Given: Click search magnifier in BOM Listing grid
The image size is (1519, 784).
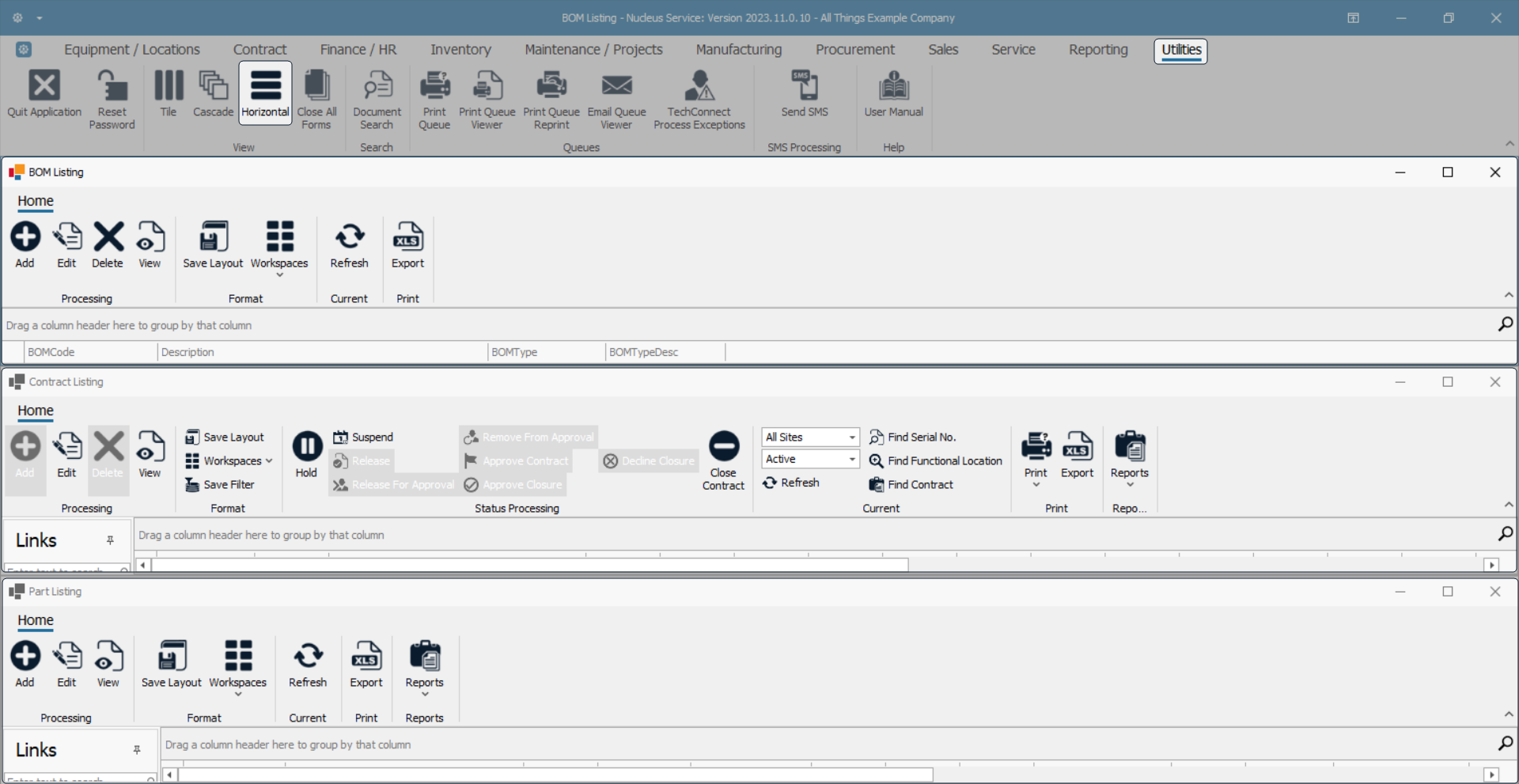Looking at the screenshot, I should (x=1505, y=324).
